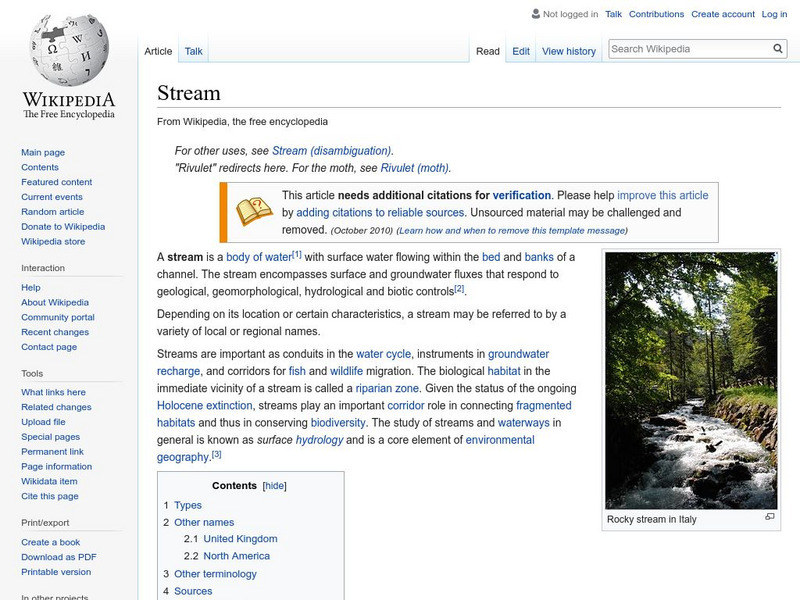Click What links here

pyautogui.click(x=54, y=392)
